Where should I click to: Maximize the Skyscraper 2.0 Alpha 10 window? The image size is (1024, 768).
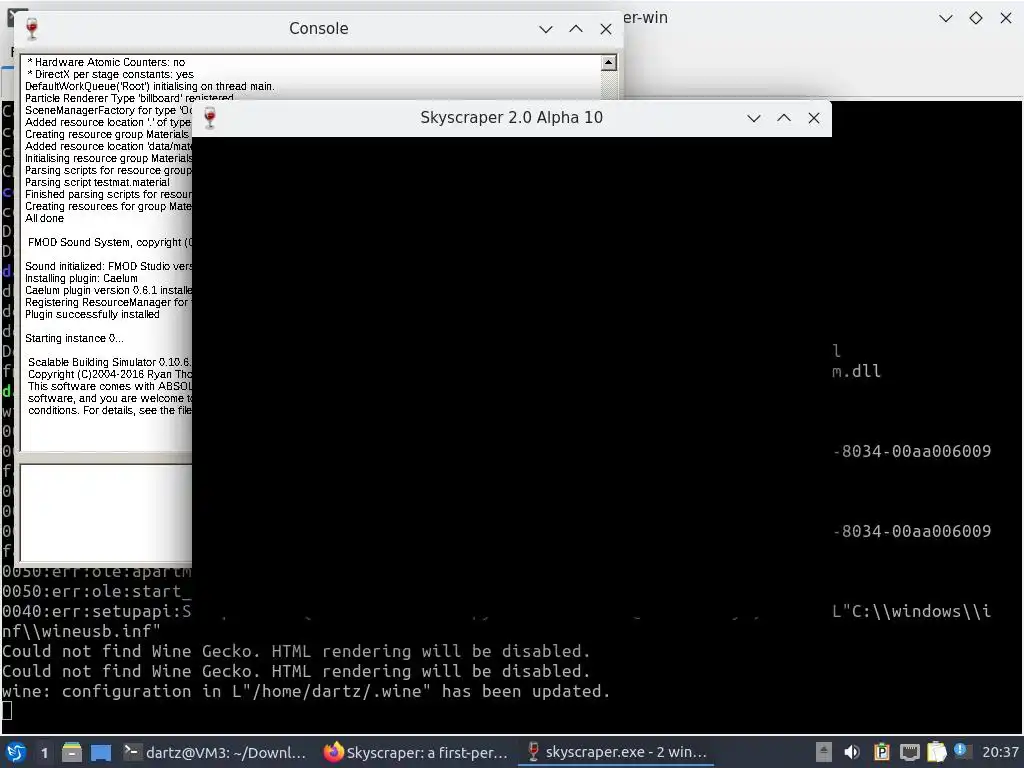pyautogui.click(x=784, y=118)
